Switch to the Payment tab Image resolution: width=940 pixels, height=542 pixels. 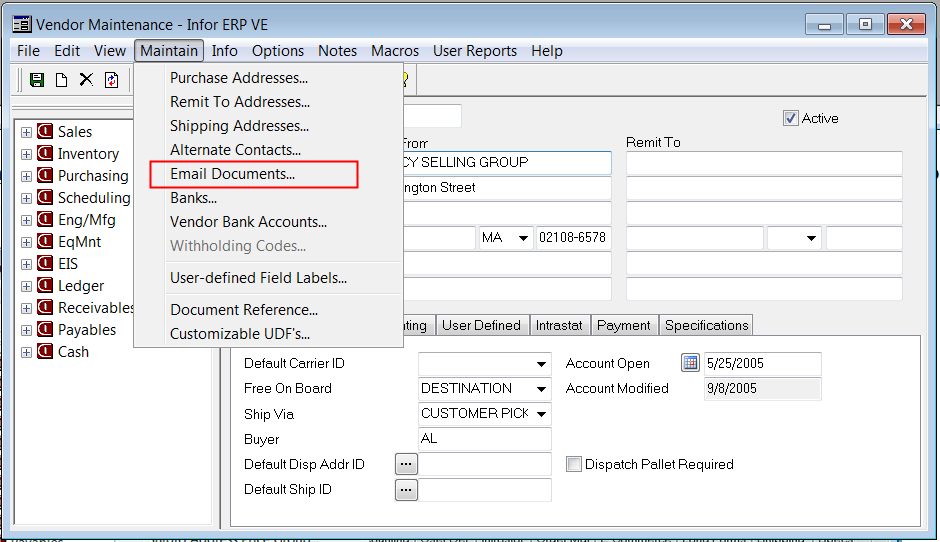623,325
